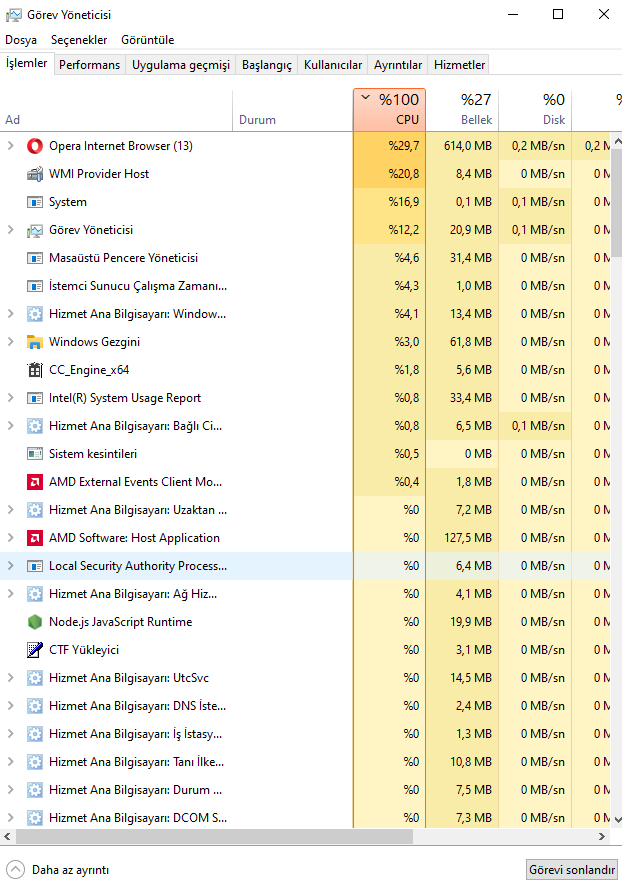Screen dimensions: 622x886
Task: Click the gear icon of Hizmet Ana Bilgisayarı: Uzaktan
Action: pyautogui.click(x=35, y=510)
